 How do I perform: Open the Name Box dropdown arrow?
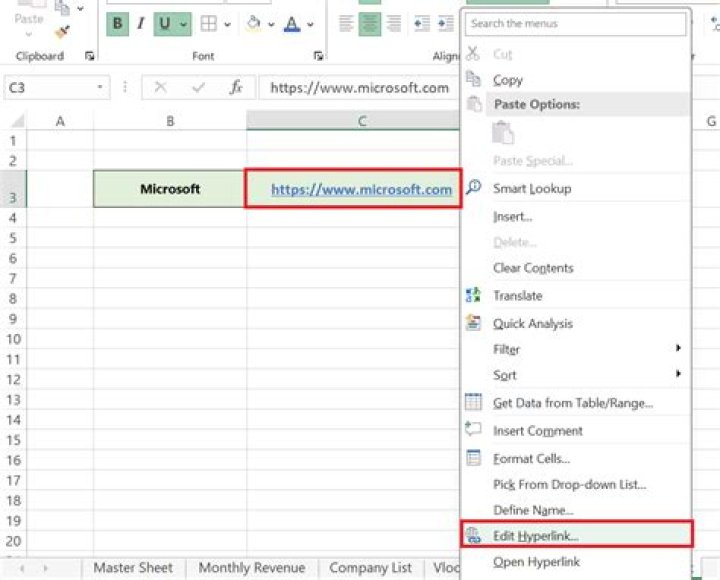pos(100,87)
